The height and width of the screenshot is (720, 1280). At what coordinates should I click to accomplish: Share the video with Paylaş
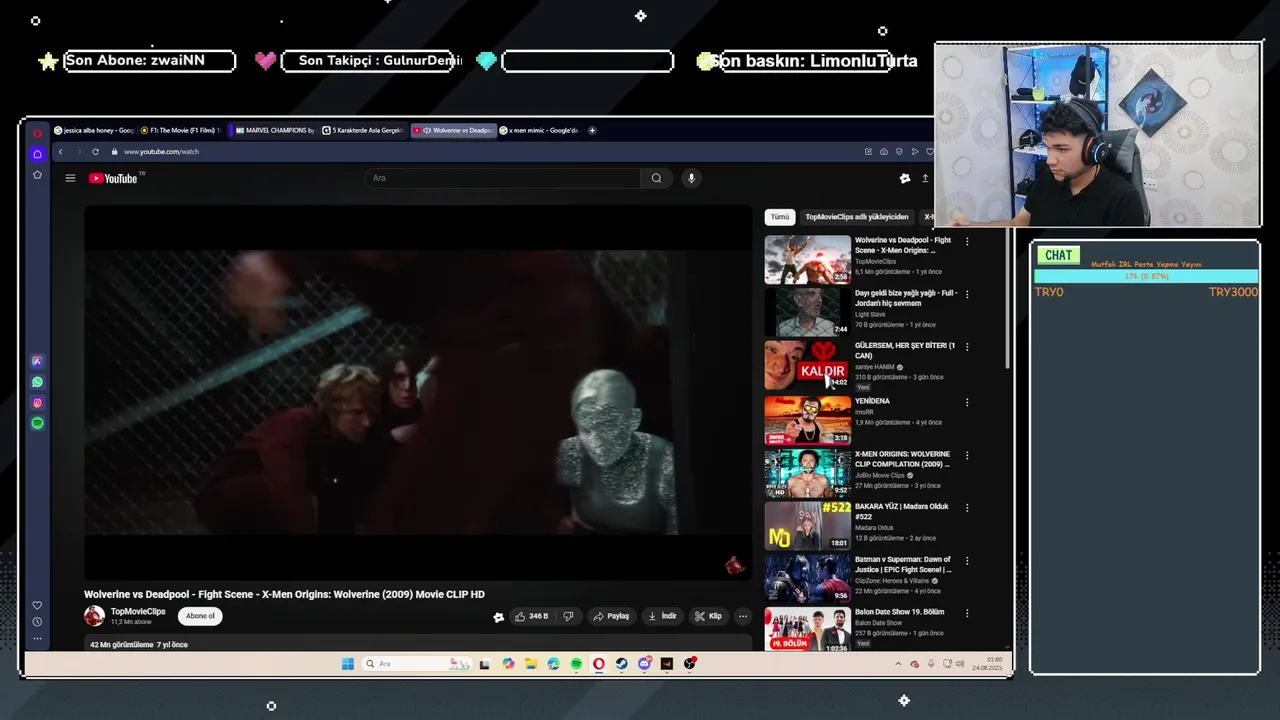(x=611, y=616)
